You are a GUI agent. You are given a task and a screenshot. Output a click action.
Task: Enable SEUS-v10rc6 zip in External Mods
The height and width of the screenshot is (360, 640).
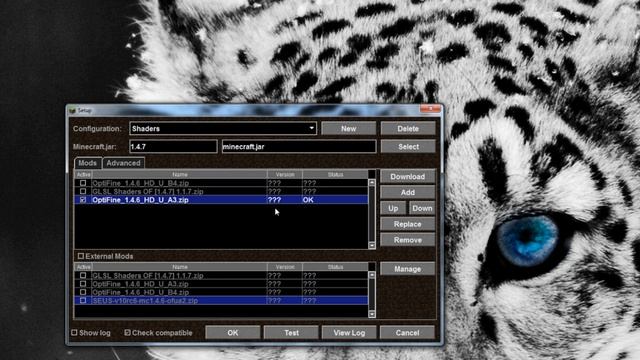click(83, 300)
